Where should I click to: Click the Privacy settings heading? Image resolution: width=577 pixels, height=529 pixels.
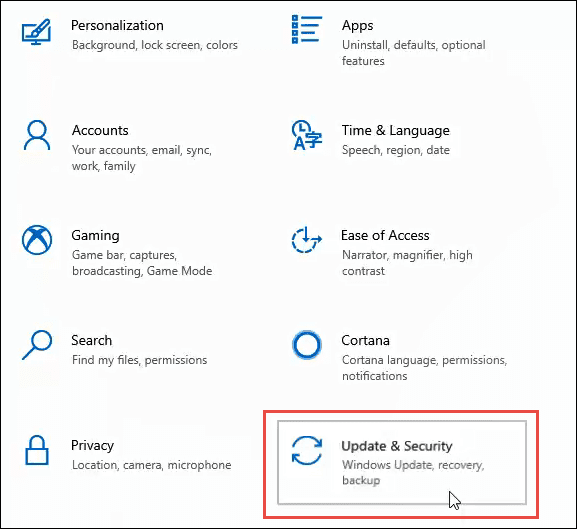[x=92, y=445]
